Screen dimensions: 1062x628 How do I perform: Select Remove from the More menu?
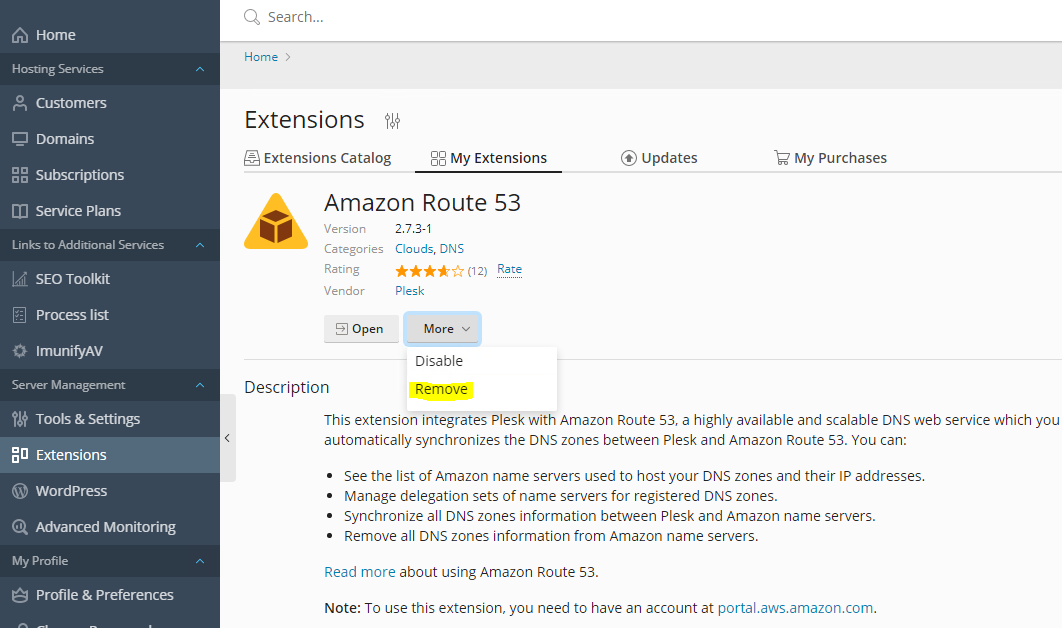(441, 389)
